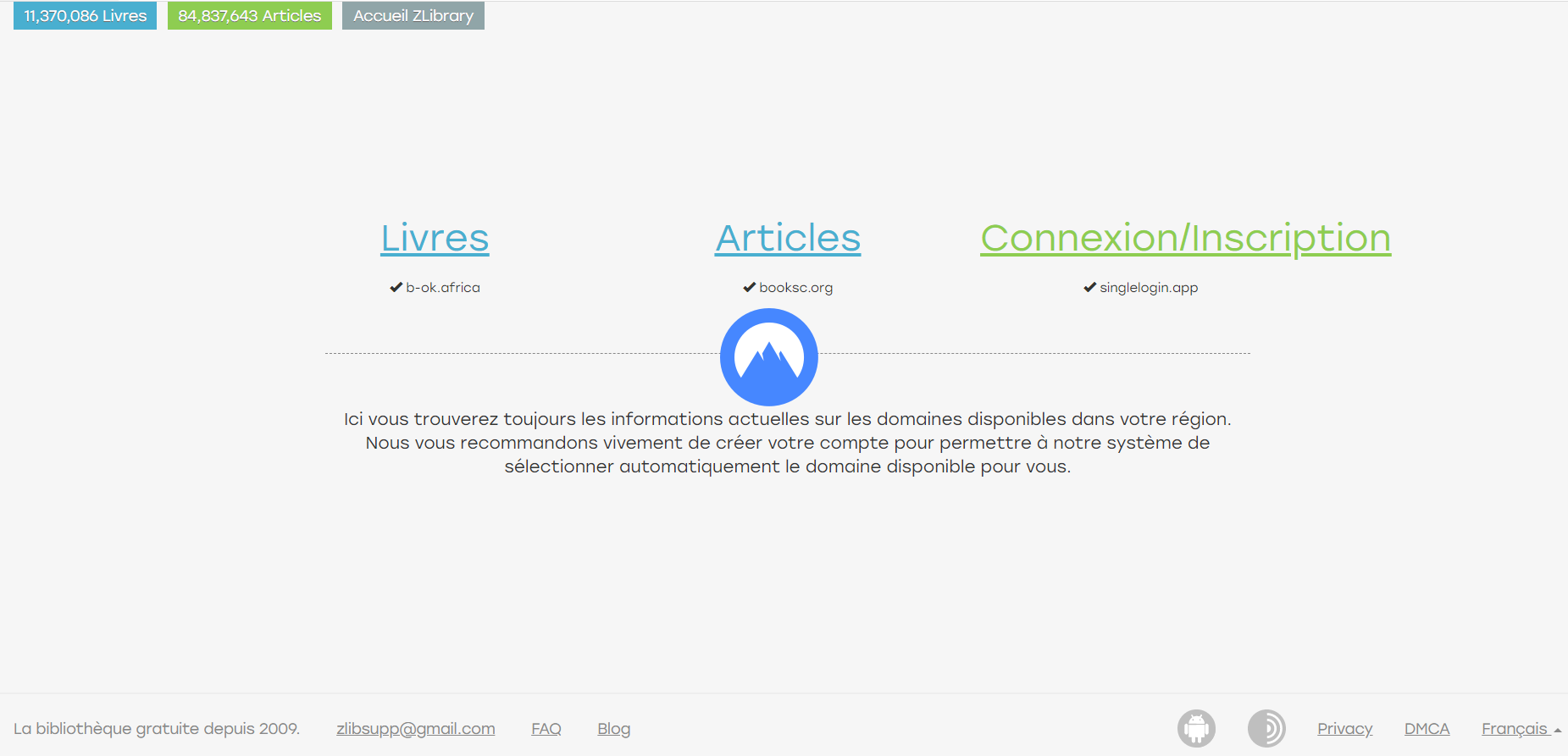Expand the Français language dropdown
Viewport: 1568px width, 756px height.
point(1521,729)
